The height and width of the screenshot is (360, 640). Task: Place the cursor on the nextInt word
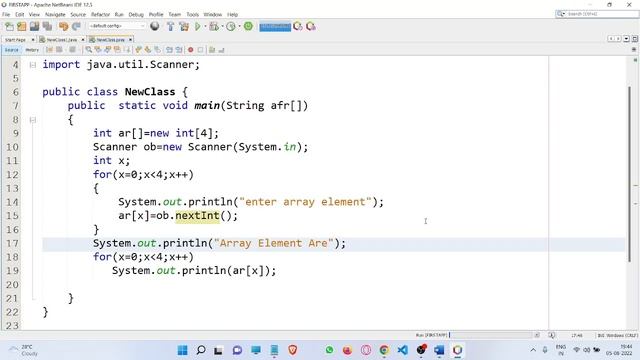[x=198, y=216]
